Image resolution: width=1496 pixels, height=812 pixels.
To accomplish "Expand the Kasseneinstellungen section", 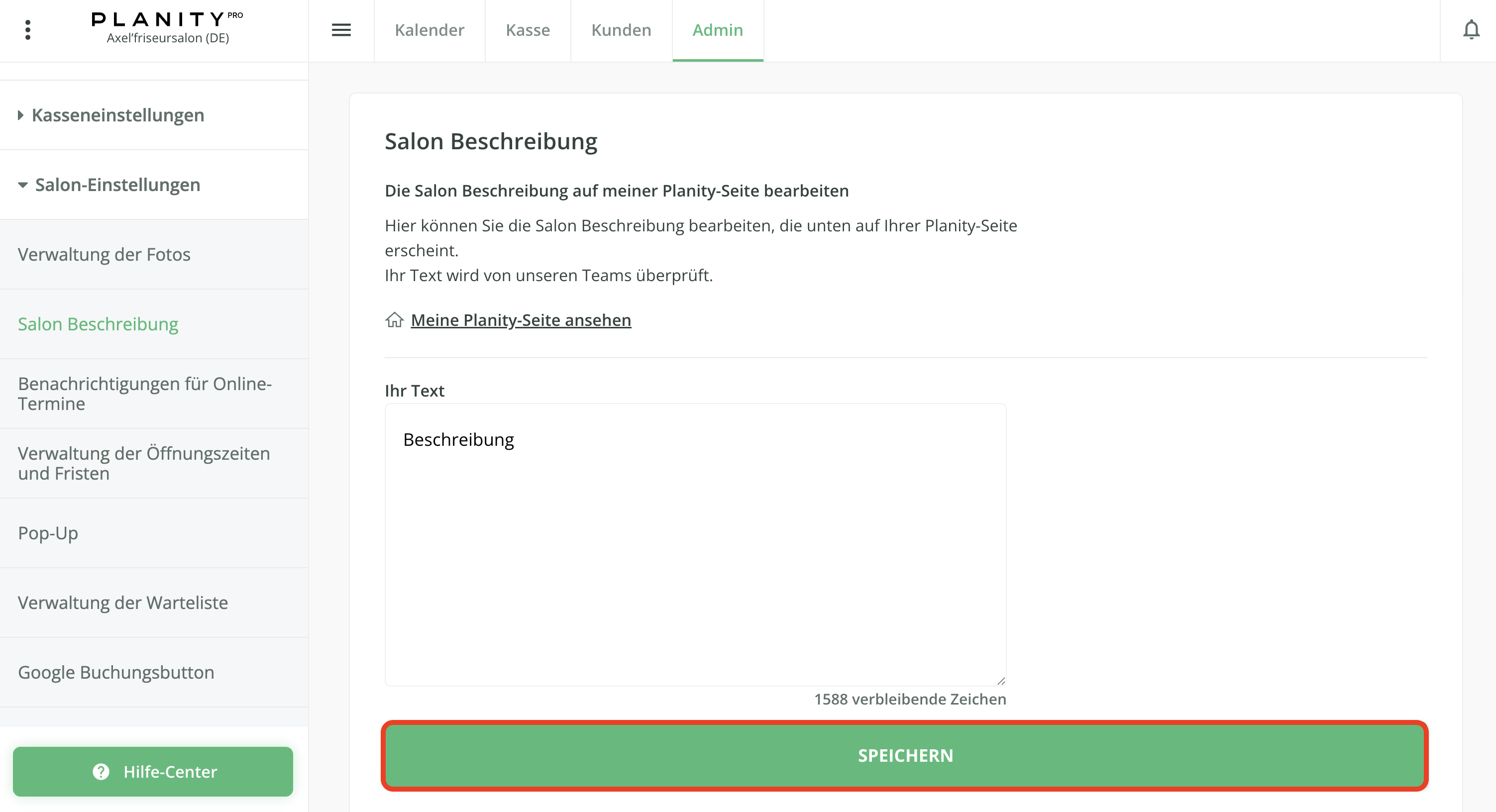I will (x=117, y=115).
